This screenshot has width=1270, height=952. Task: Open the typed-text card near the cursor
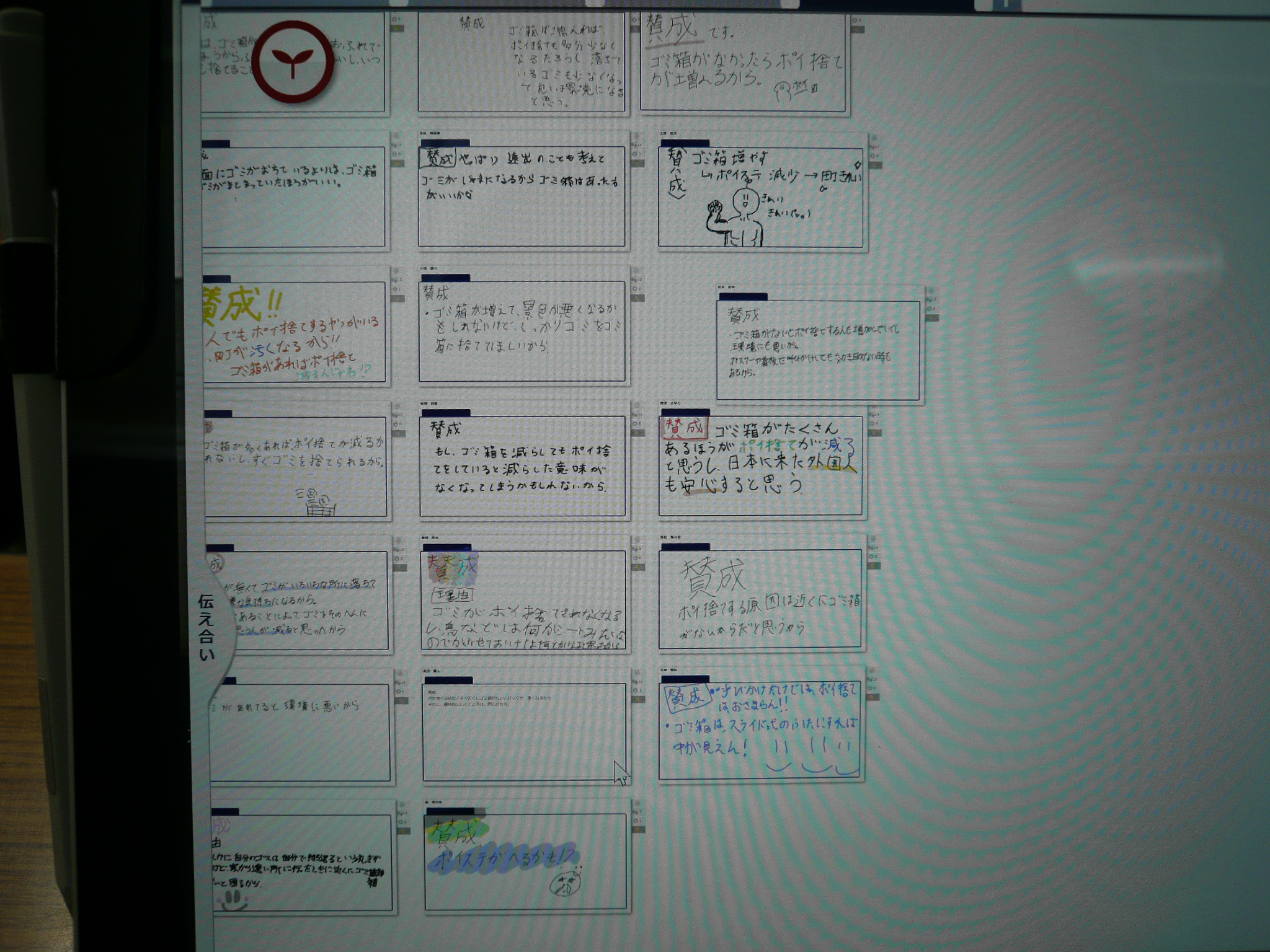point(524,733)
